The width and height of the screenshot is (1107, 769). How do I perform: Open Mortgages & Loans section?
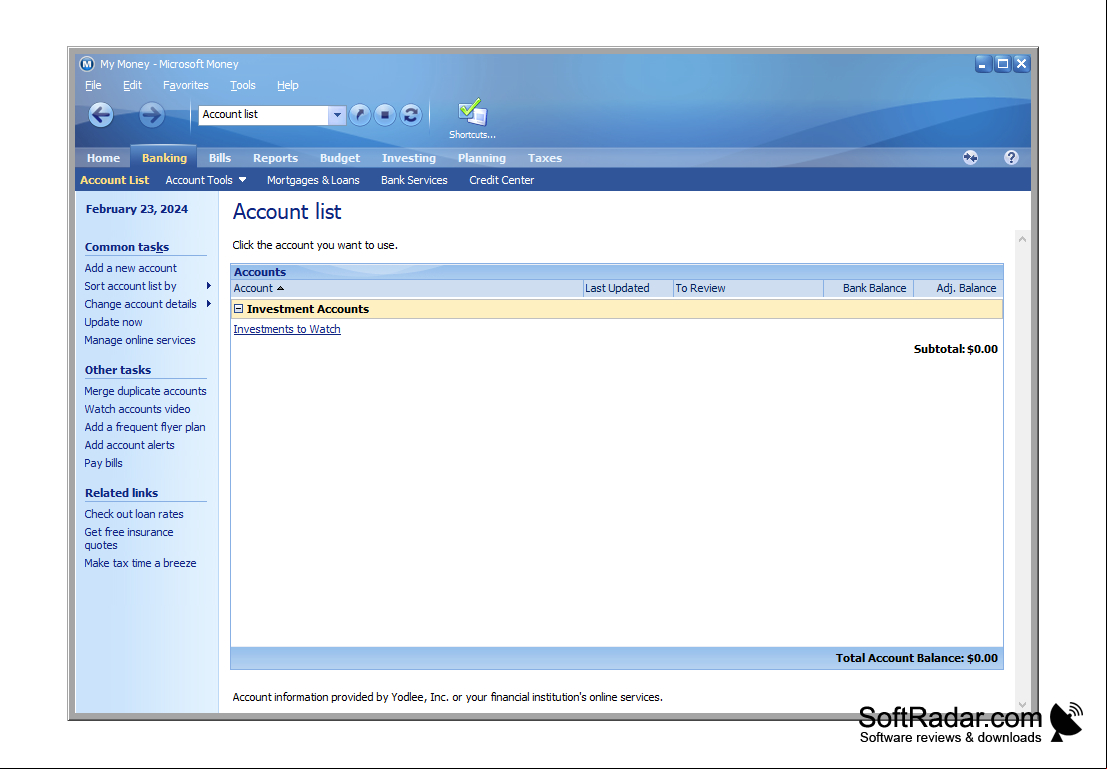pos(313,180)
